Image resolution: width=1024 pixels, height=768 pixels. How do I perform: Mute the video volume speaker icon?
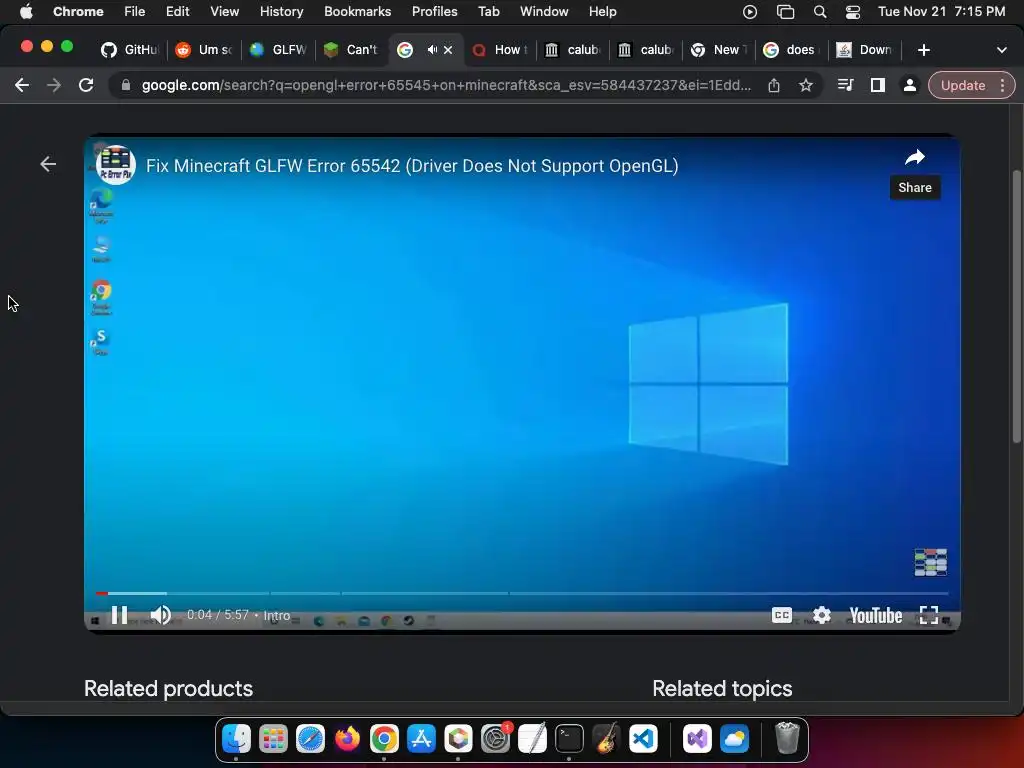click(161, 615)
